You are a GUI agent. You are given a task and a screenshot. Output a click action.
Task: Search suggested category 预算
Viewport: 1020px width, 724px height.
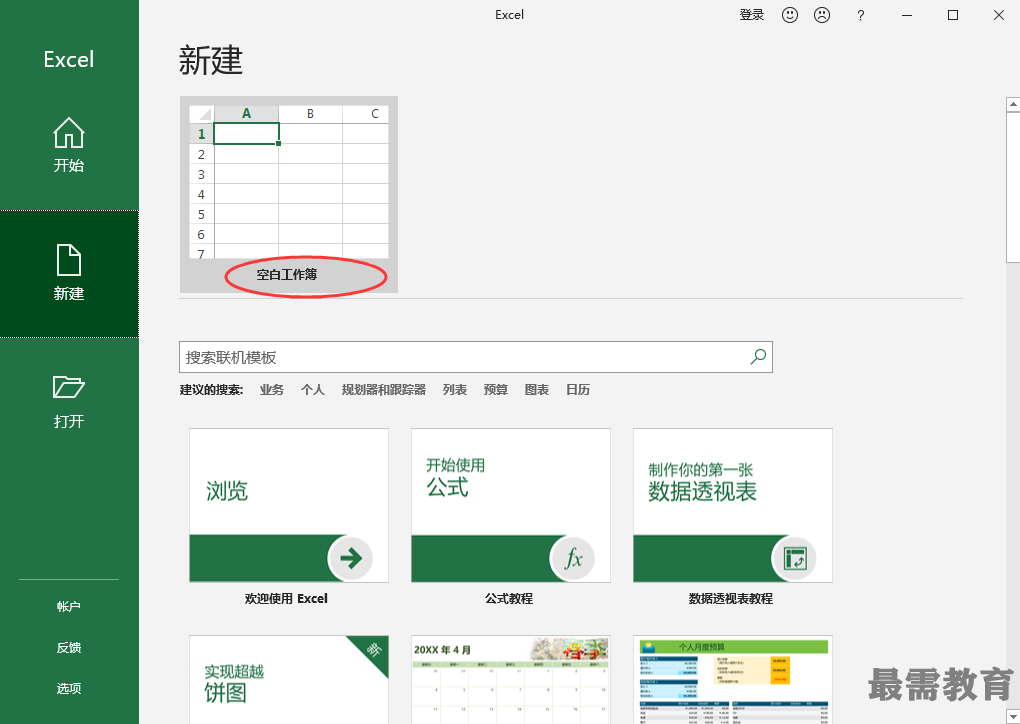[x=496, y=390]
